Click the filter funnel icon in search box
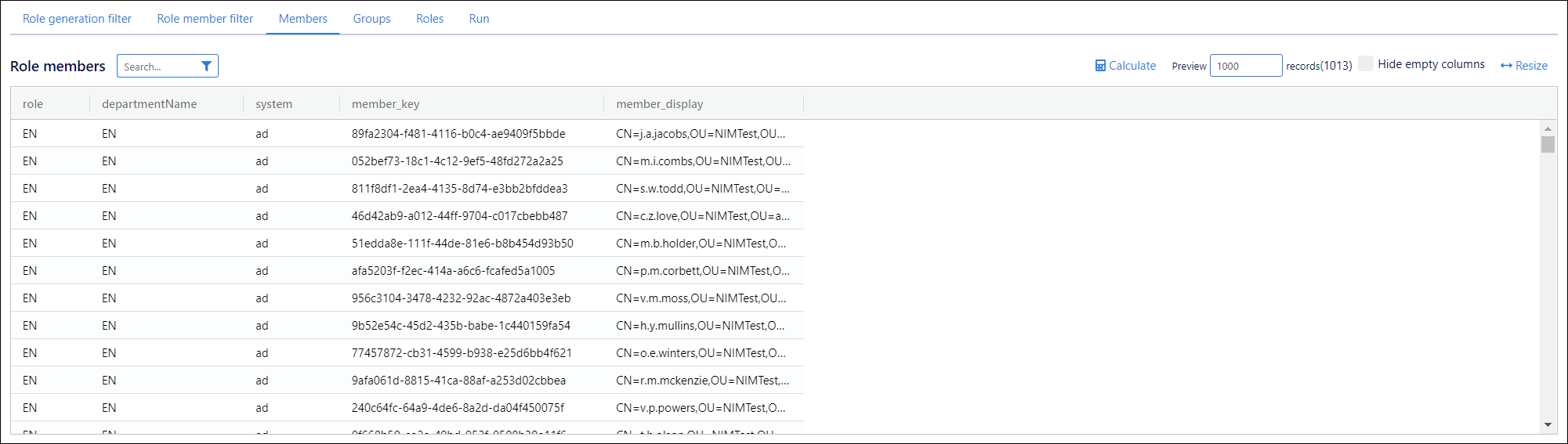 click(x=206, y=67)
